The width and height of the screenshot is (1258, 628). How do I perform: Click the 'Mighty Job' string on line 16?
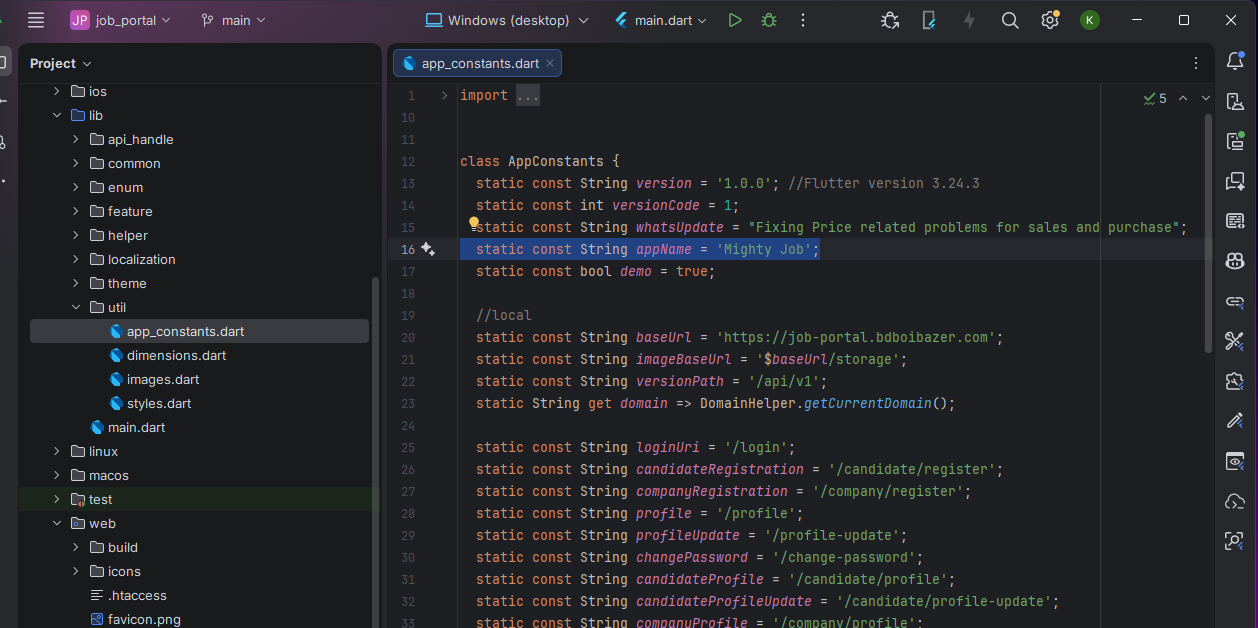tap(763, 249)
